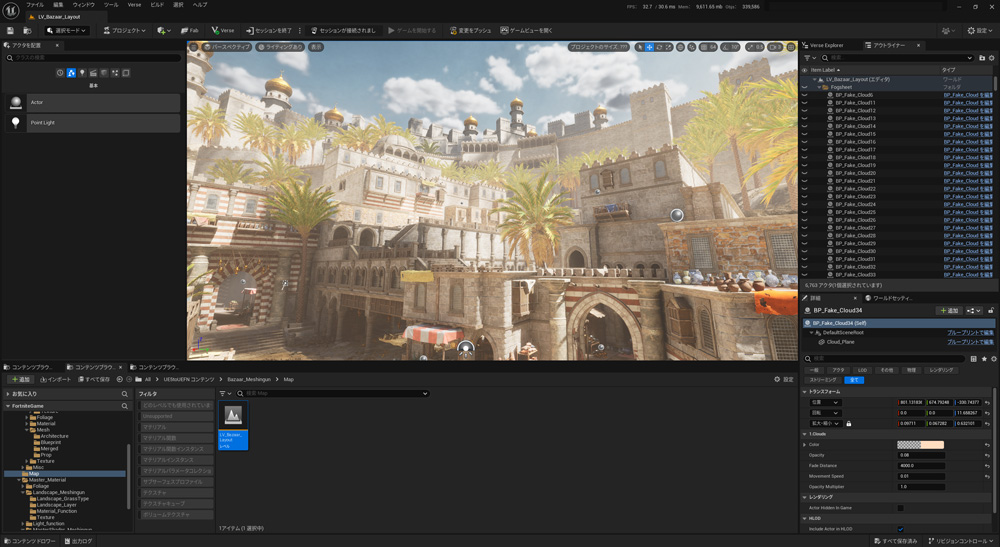Toggle visibility of Fogsheet folder
The height and width of the screenshot is (547, 1000).
point(804,87)
